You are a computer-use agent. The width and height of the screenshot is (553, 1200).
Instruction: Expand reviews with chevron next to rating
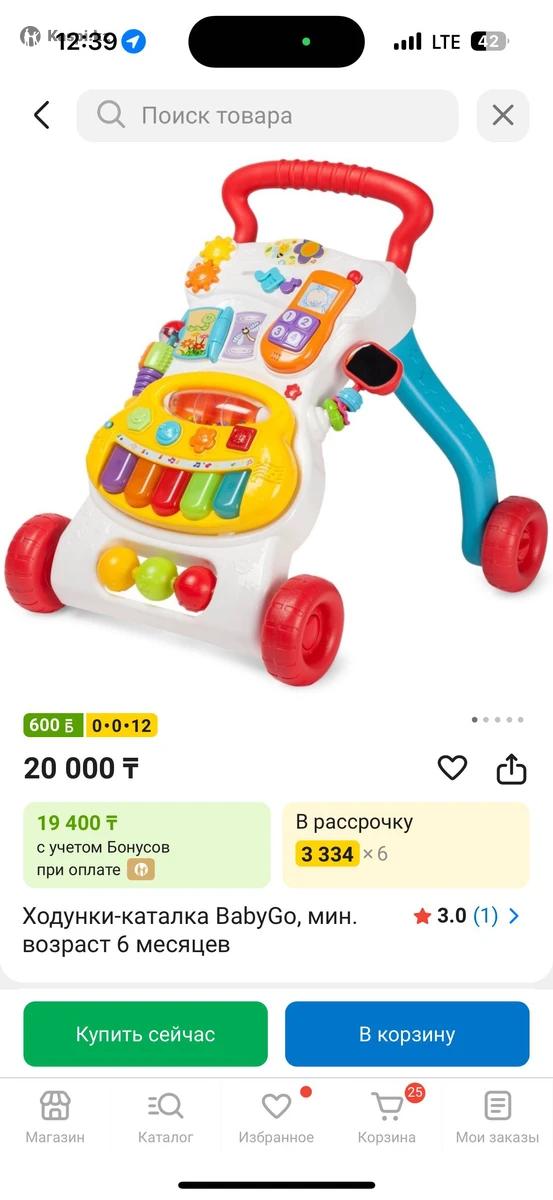point(514,916)
